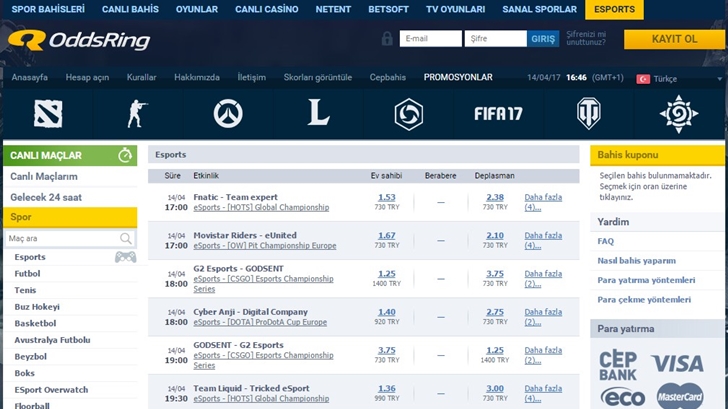Select the MasterCard payment logo

[680, 396]
